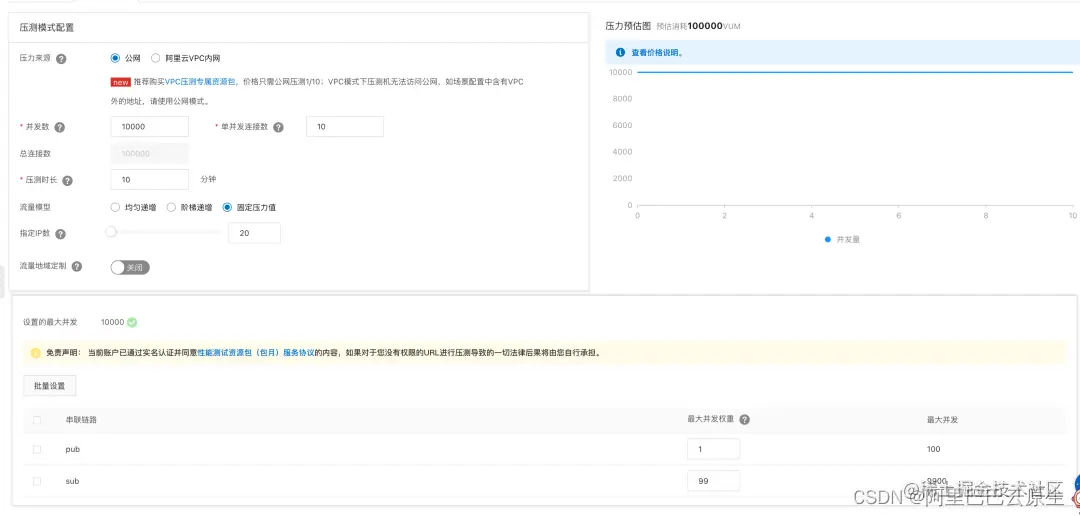Click 最大并发 column header
The height and width of the screenshot is (516, 1080).
coord(943,420)
